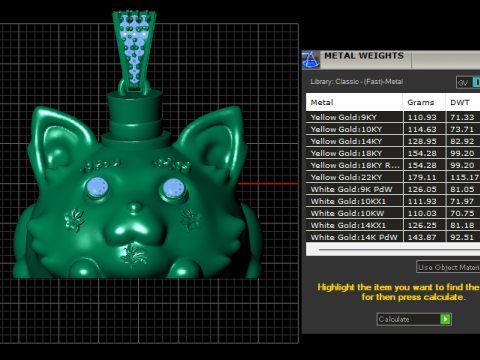Click the 81.05 DWT value

(462, 189)
